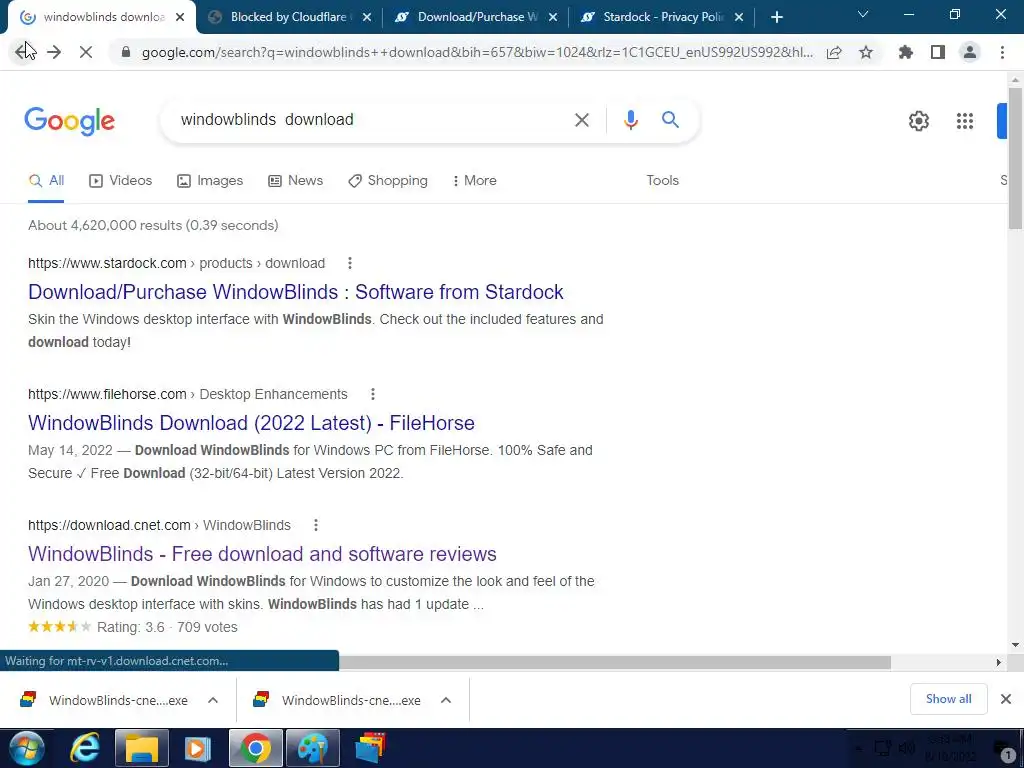Open 'WindowBlinds Download (2022 Latest) - FileHorse'
The height and width of the screenshot is (768, 1024).
251,423
